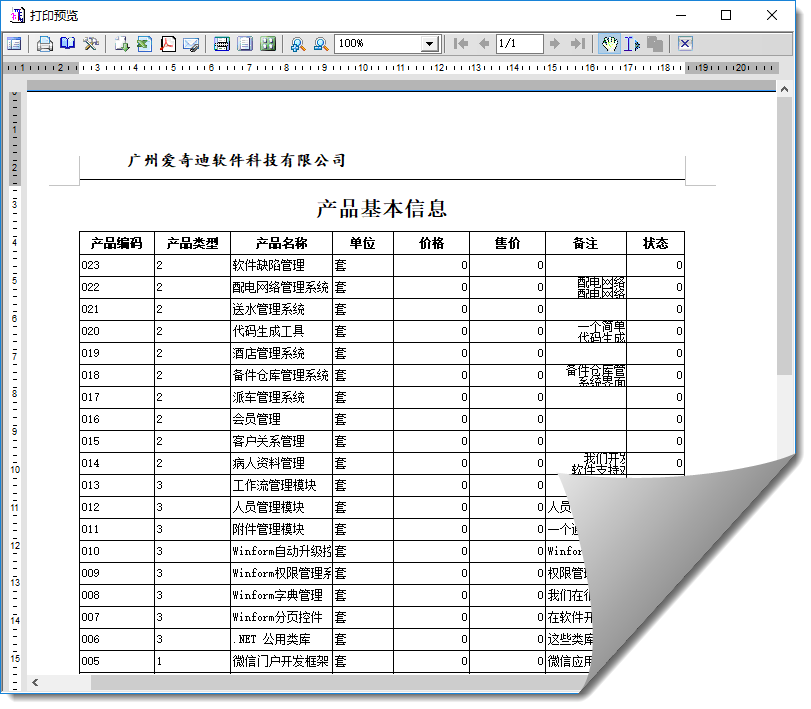
Task: Export the report to Excel
Action: click(x=144, y=44)
